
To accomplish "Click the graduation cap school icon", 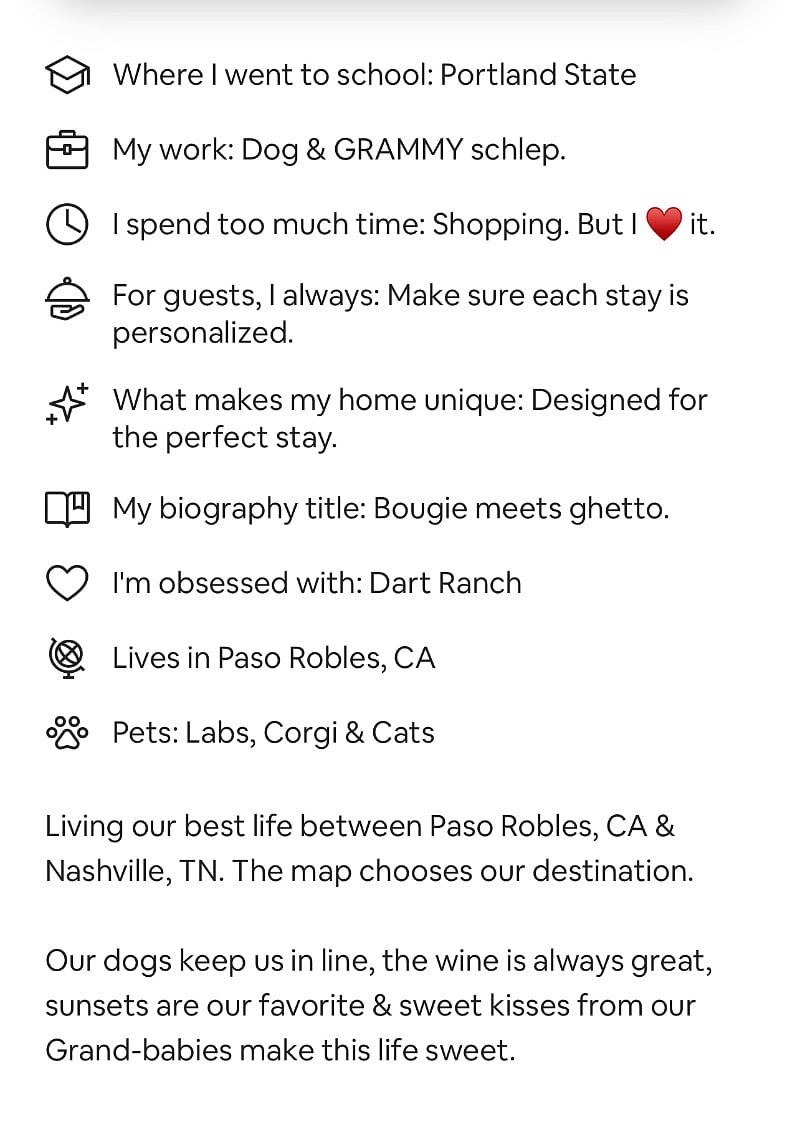I will tap(67, 75).
